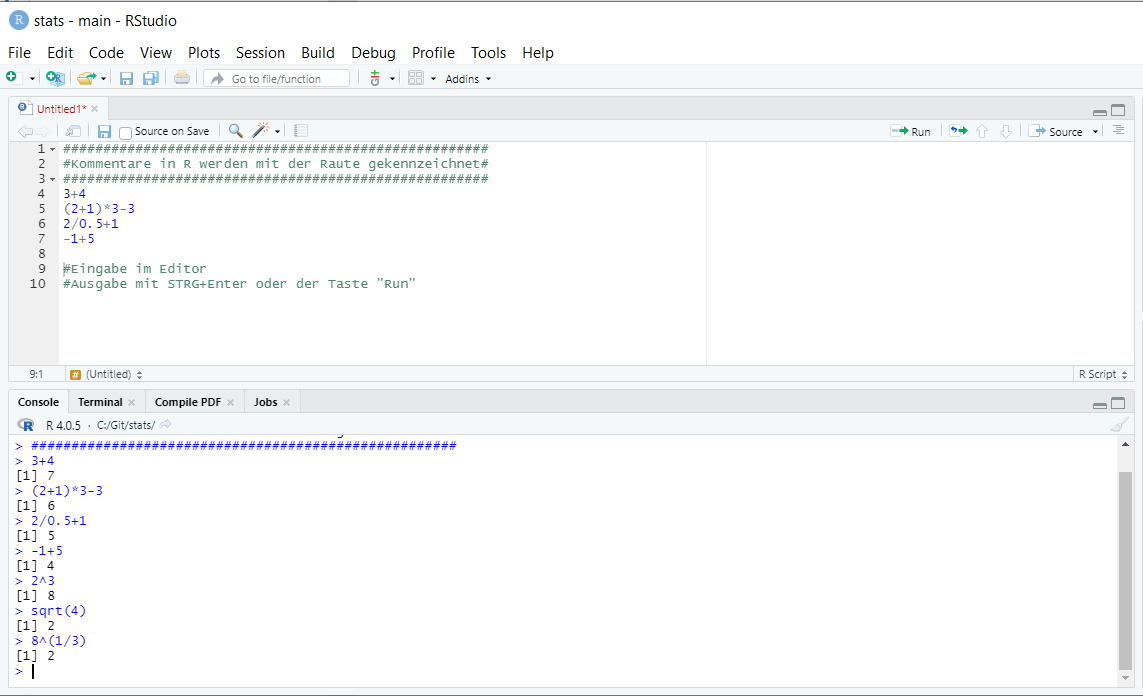Click the Go to file/function field
Viewport: 1143px width, 696px height.
277,79
